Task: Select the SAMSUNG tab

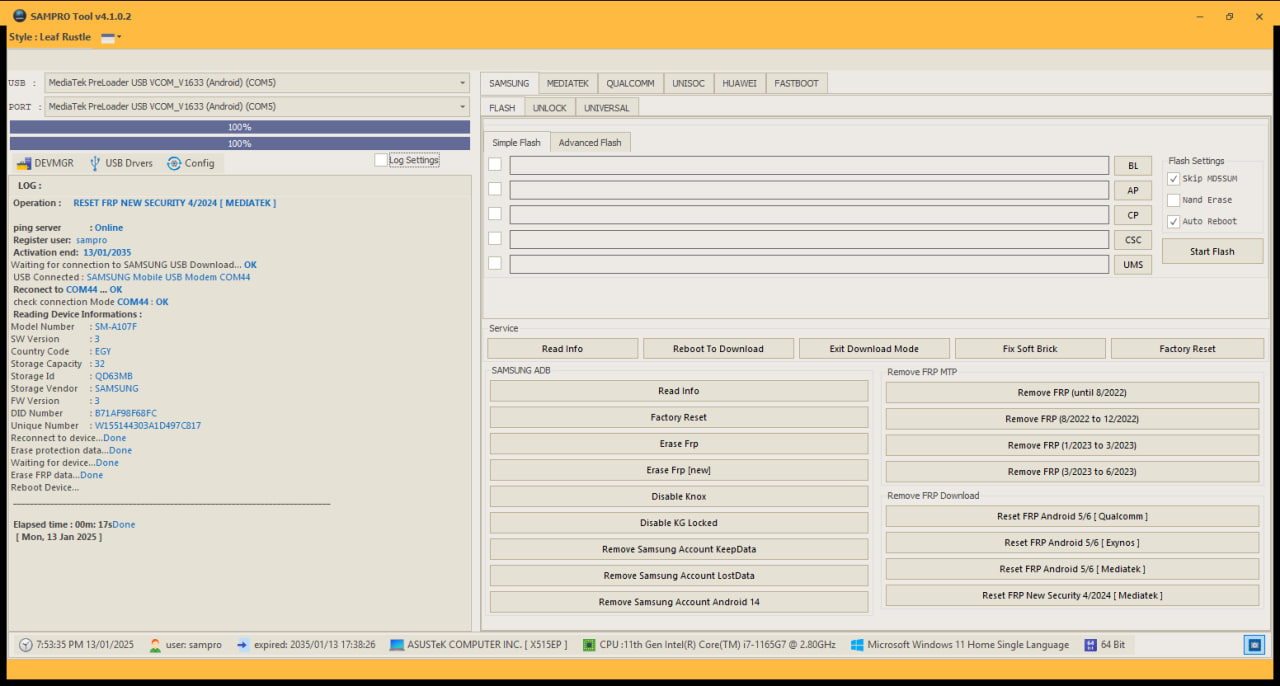Action: pyautogui.click(x=509, y=83)
